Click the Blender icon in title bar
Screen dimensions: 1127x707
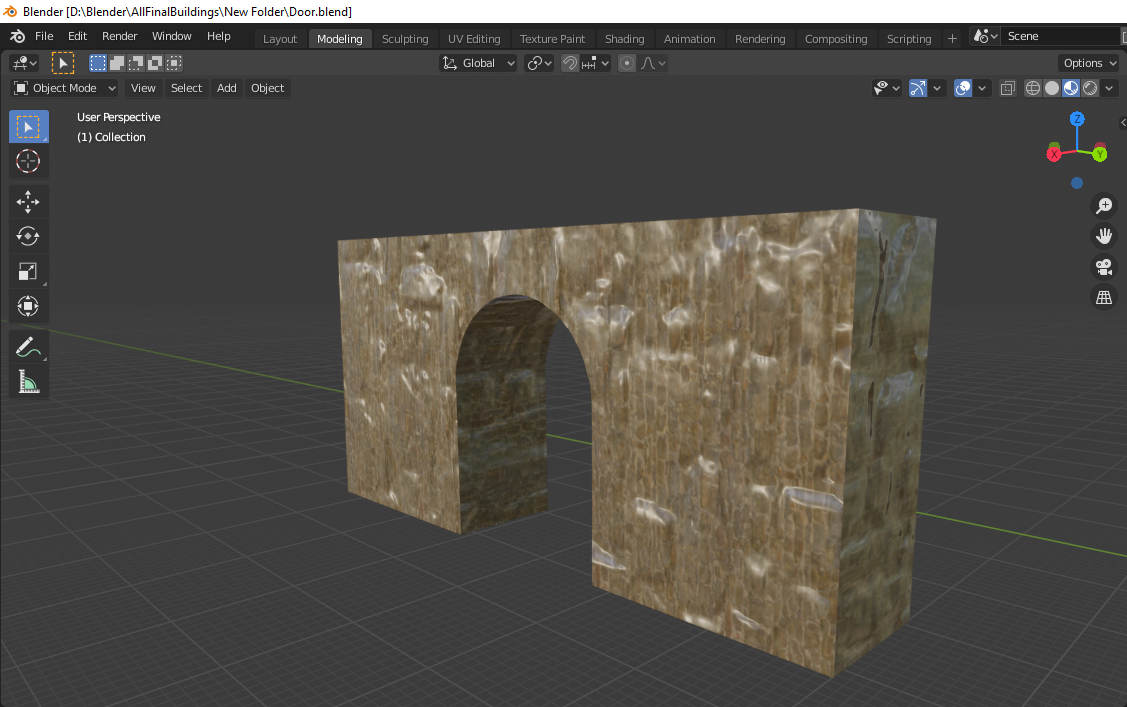10,11
